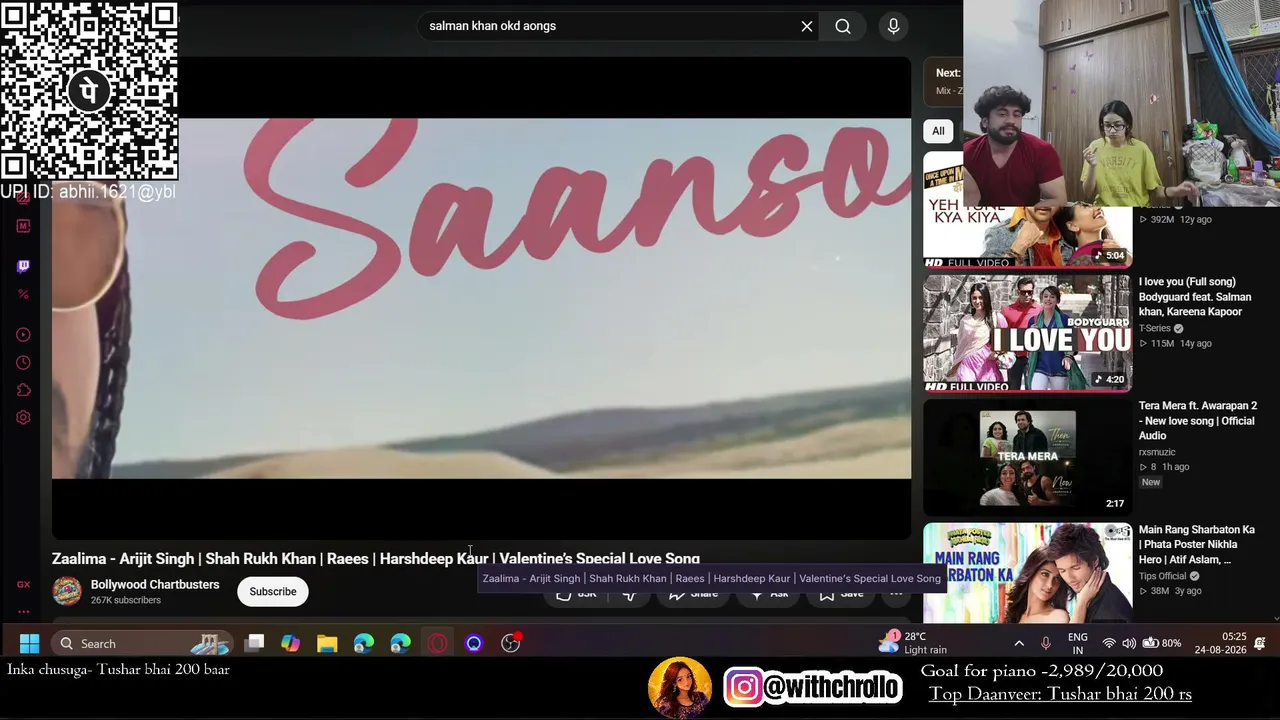Open OBS Studio from the taskbar

click(x=511, y=643)
